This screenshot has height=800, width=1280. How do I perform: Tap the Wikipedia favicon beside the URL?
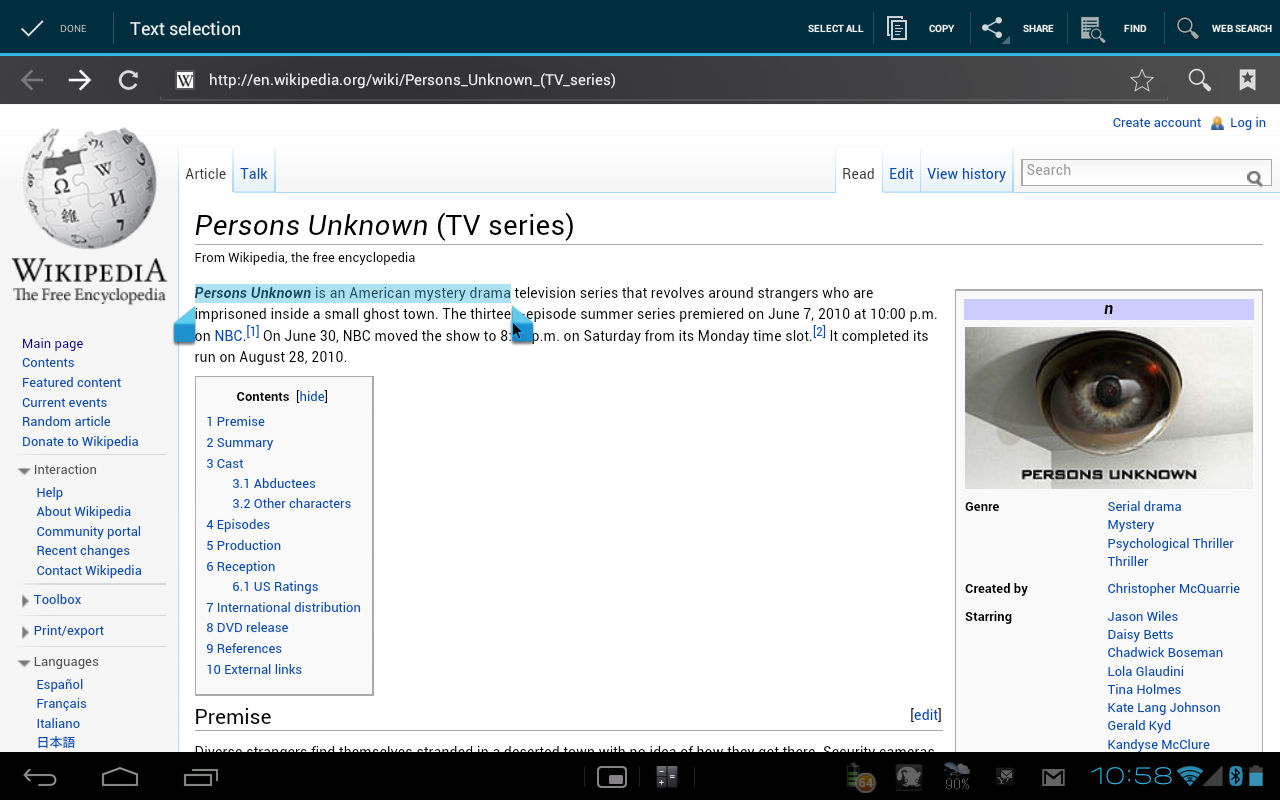185,80
